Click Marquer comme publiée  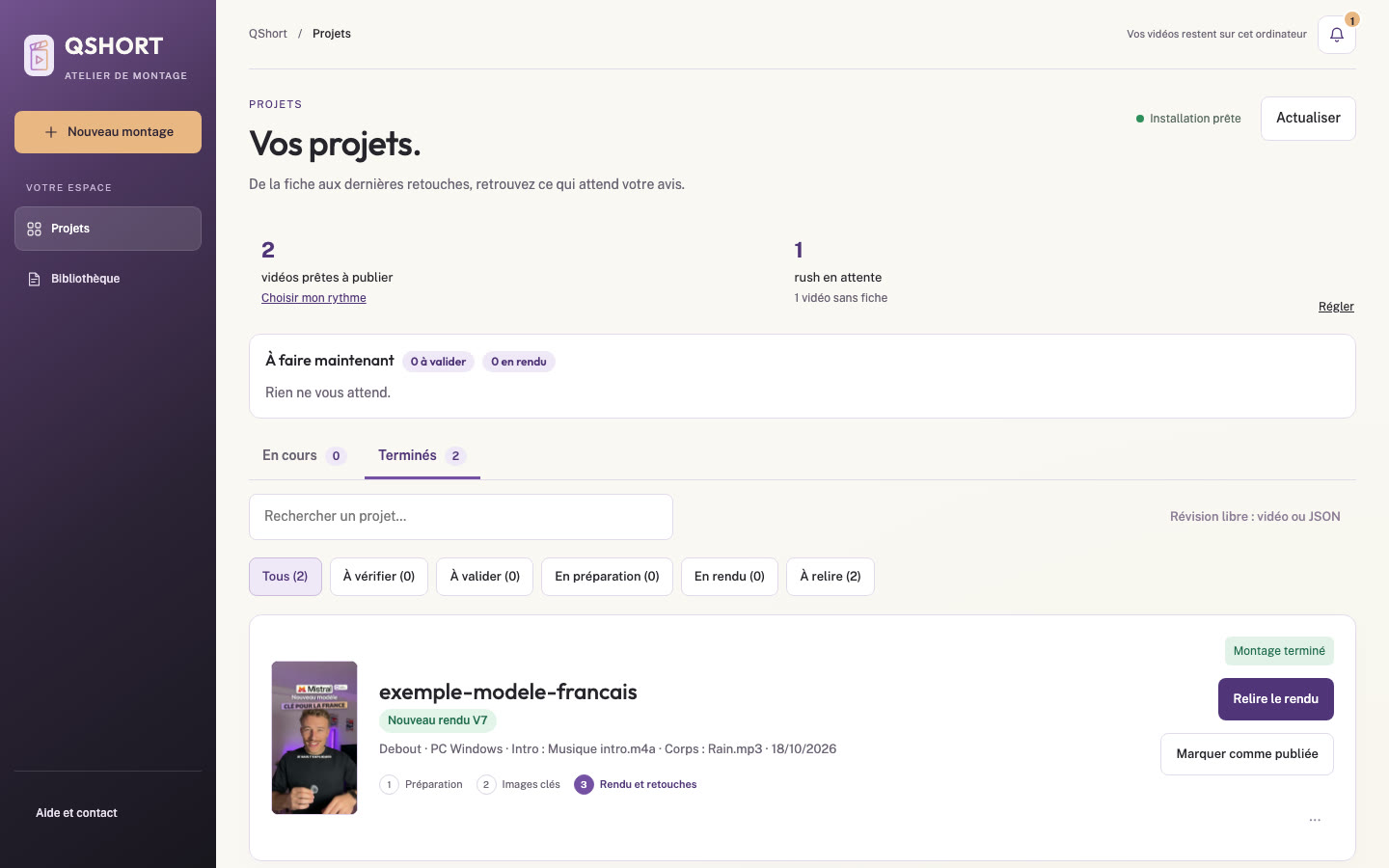pos(1247,754)
